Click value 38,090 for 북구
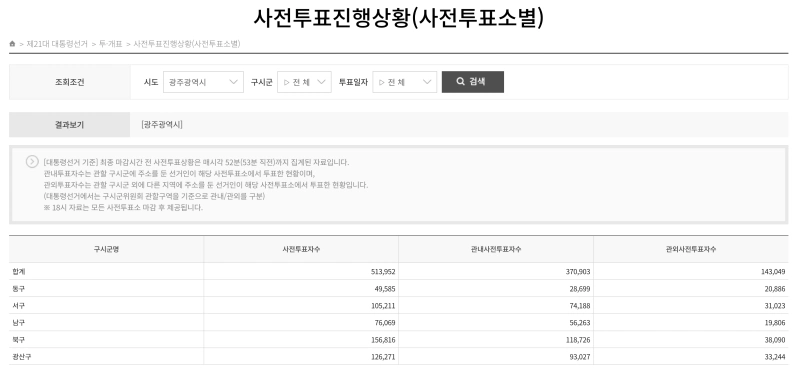This screenshot has height=378, width=800. [x=774, y=340]
